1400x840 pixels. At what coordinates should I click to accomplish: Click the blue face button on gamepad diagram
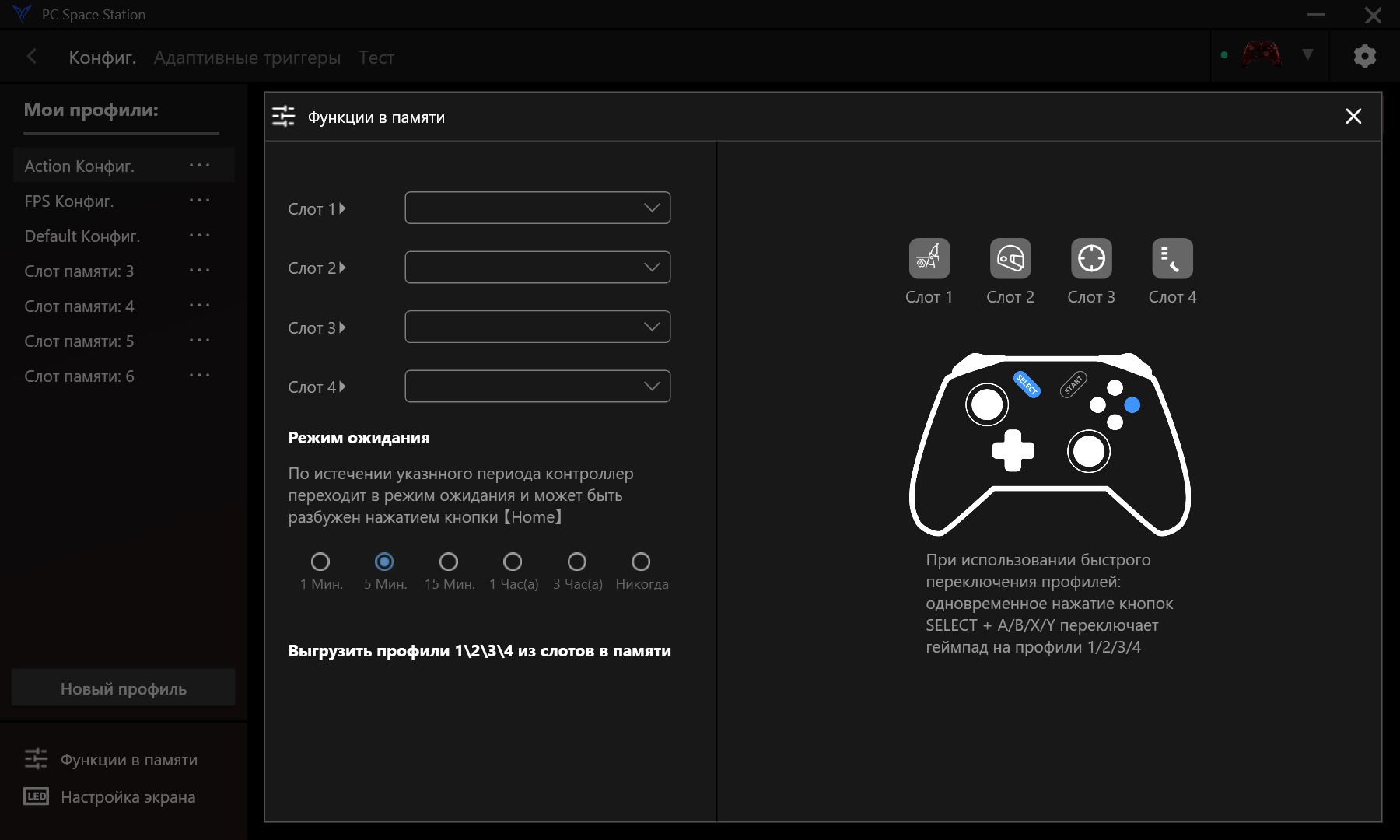coord(1132,405)
